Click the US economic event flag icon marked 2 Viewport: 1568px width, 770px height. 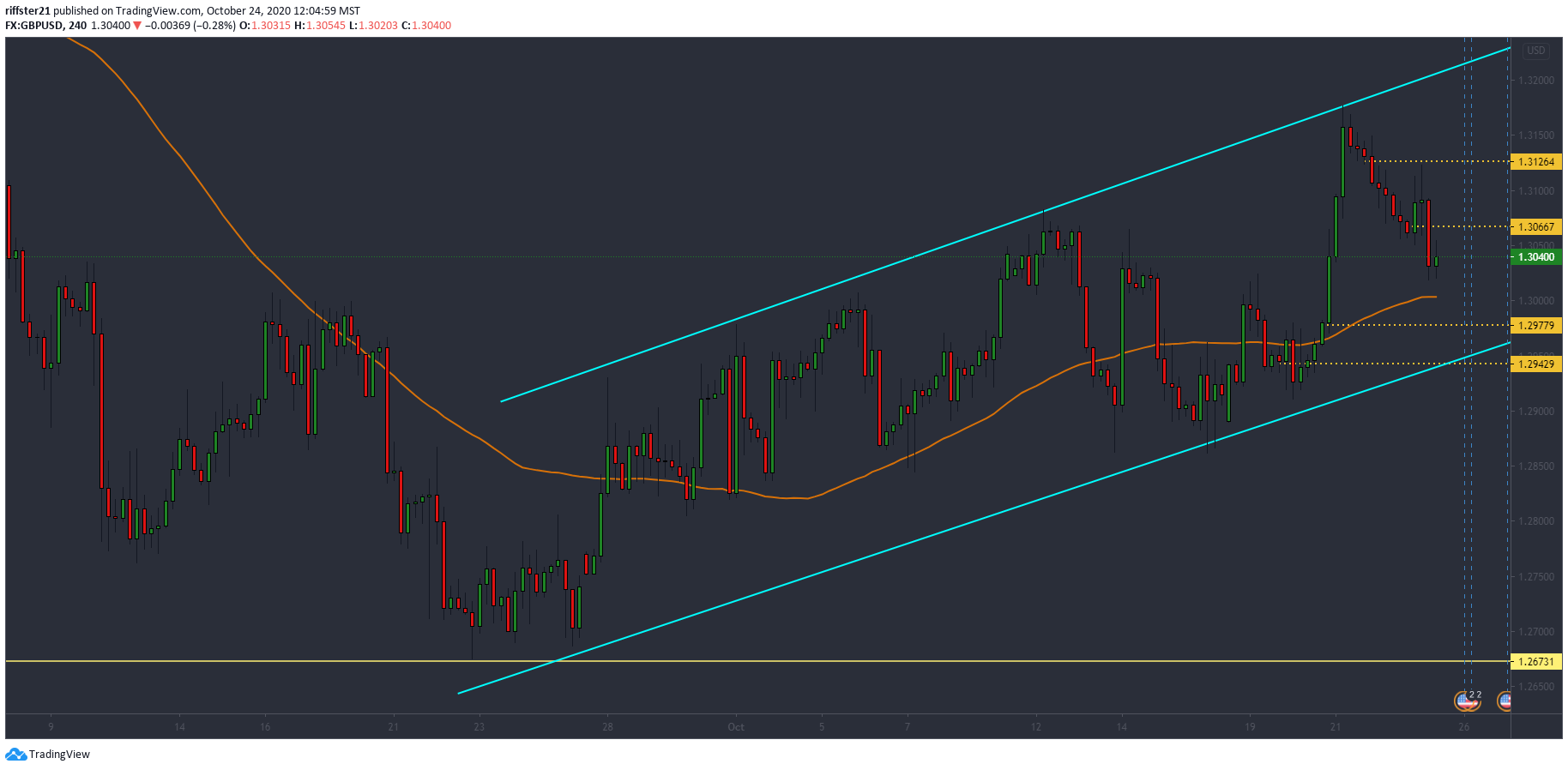click(x=1468, y=701)
